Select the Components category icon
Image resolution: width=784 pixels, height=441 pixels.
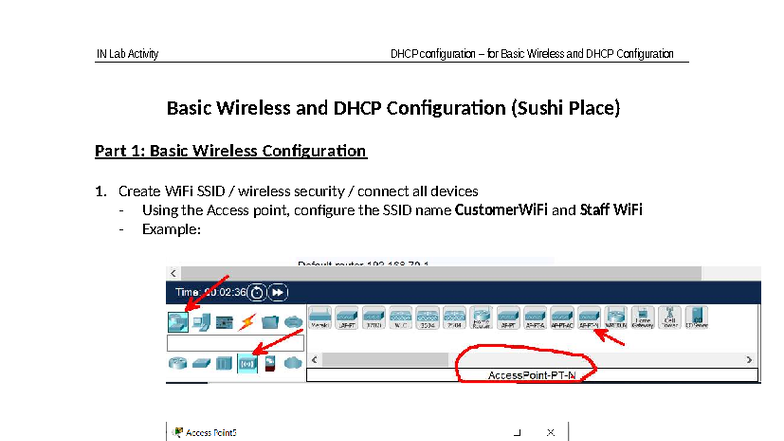(224, 322)
